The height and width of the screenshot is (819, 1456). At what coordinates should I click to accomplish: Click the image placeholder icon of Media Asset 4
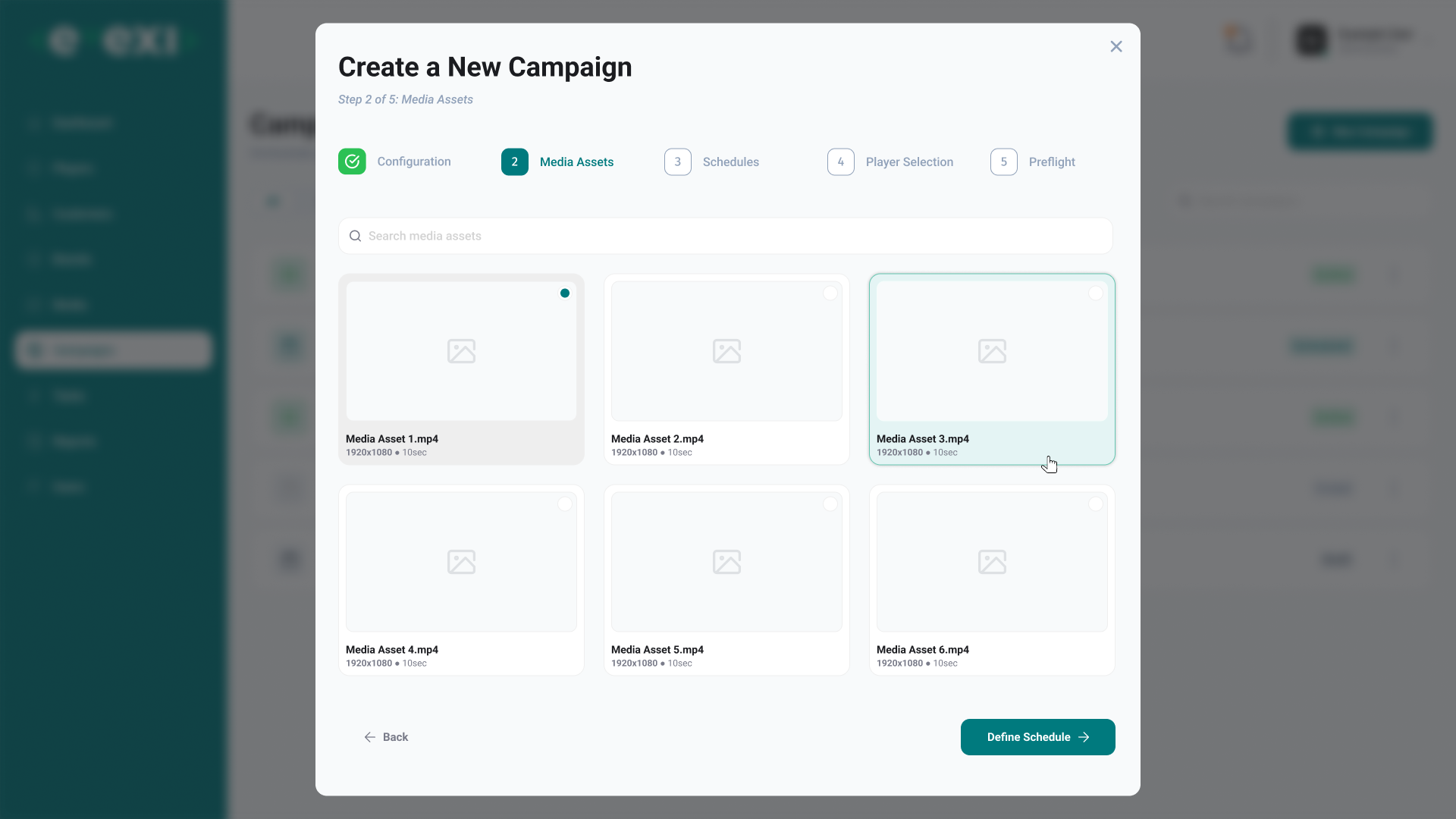461,562
